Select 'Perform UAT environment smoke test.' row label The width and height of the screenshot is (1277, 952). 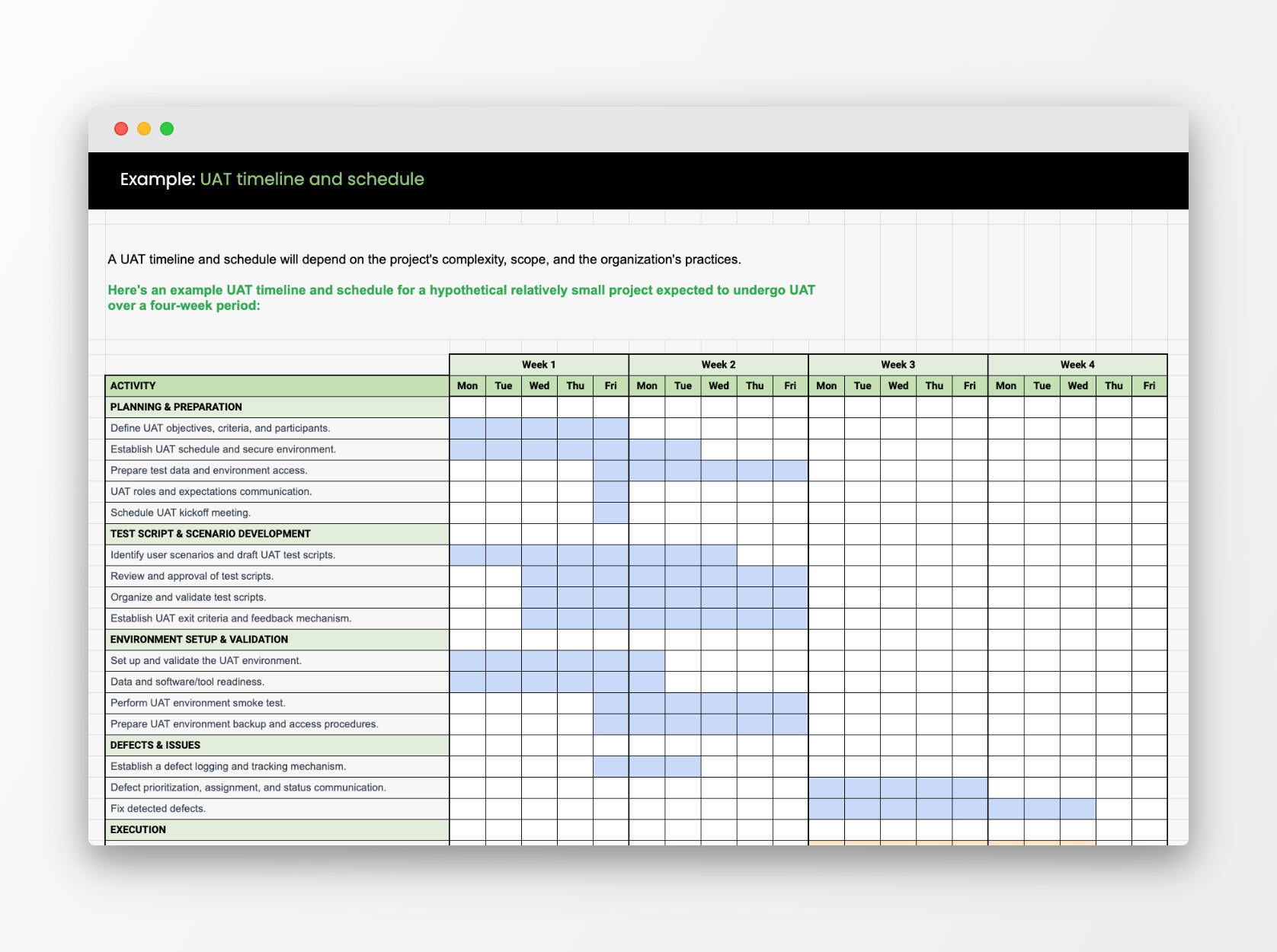coord(277,703)
